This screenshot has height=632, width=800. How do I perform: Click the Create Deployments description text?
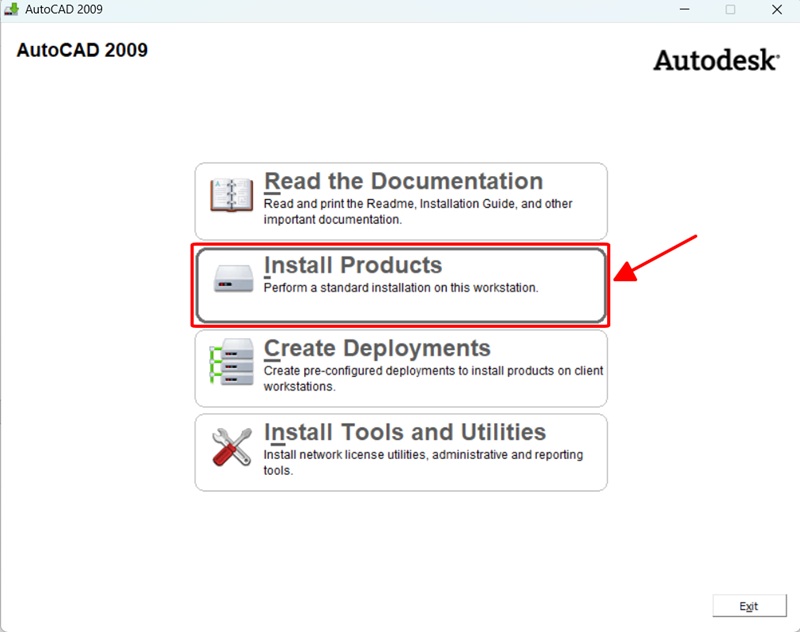(x=421, y=378)
